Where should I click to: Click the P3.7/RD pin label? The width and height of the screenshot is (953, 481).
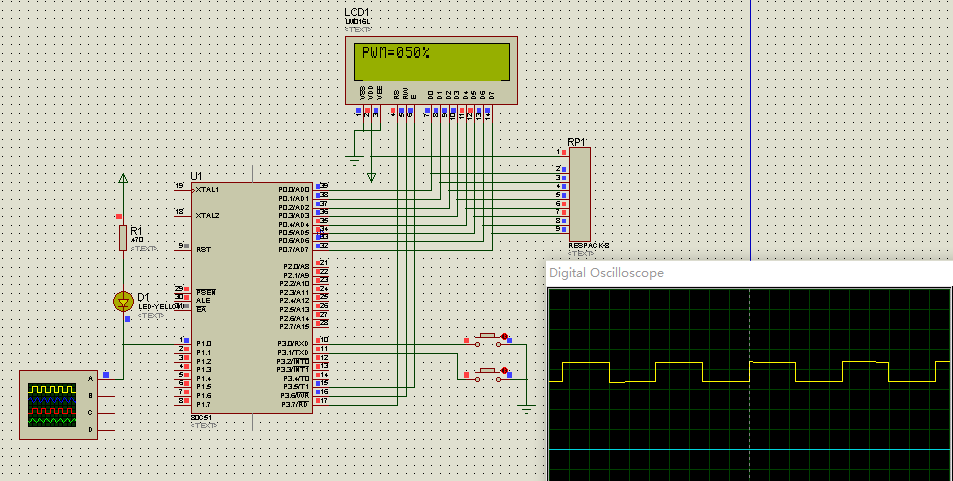tap(295, 404)
